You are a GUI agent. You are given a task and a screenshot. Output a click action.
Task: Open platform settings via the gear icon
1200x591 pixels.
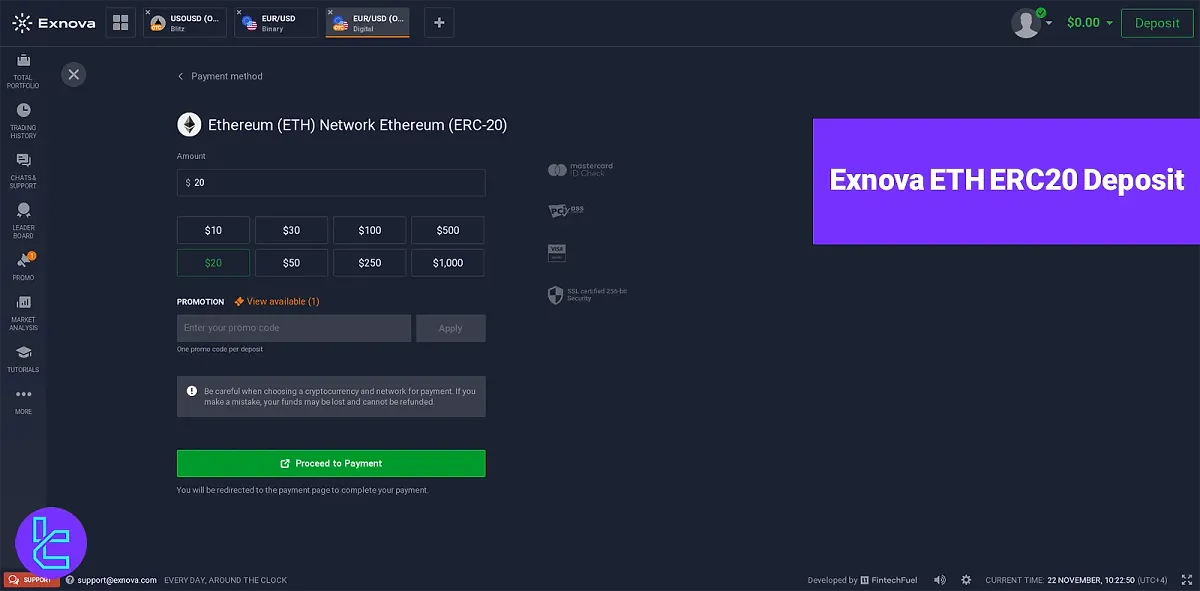(x=966, y=579)
